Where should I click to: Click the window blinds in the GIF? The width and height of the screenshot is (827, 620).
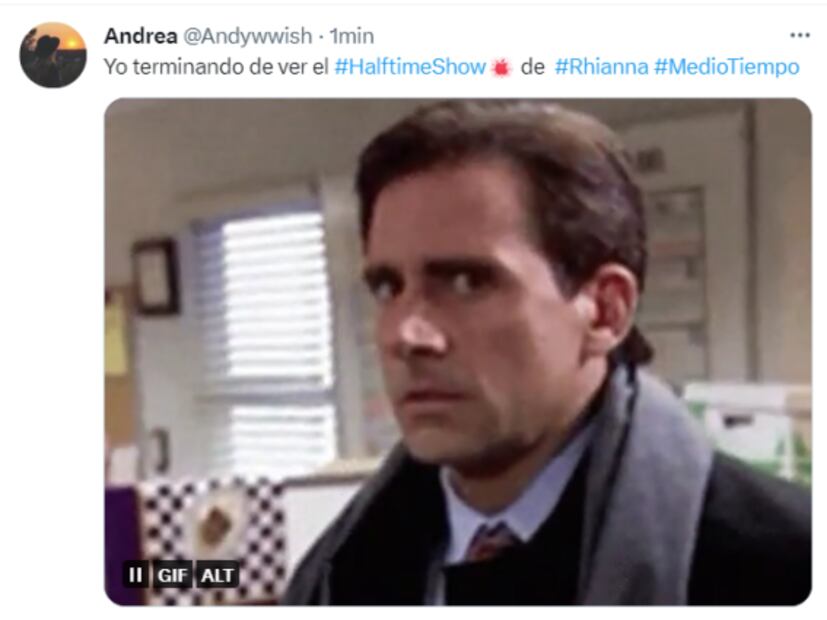(x=266, y=337)
